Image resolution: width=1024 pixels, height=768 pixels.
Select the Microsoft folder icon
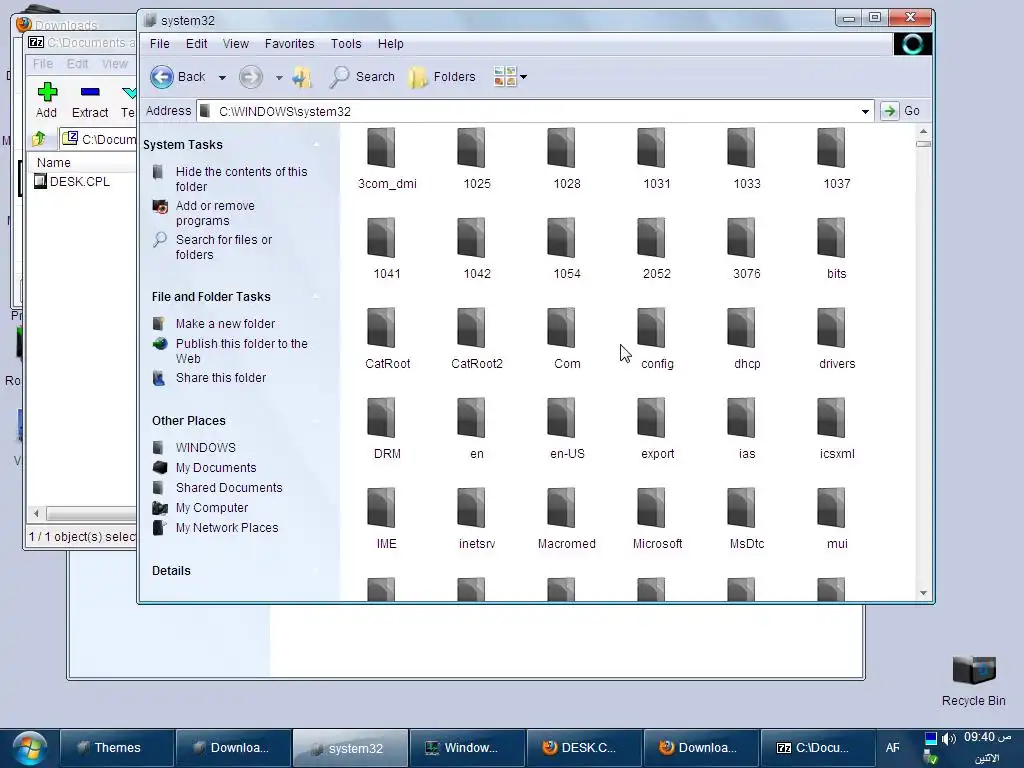click(651, 508)
